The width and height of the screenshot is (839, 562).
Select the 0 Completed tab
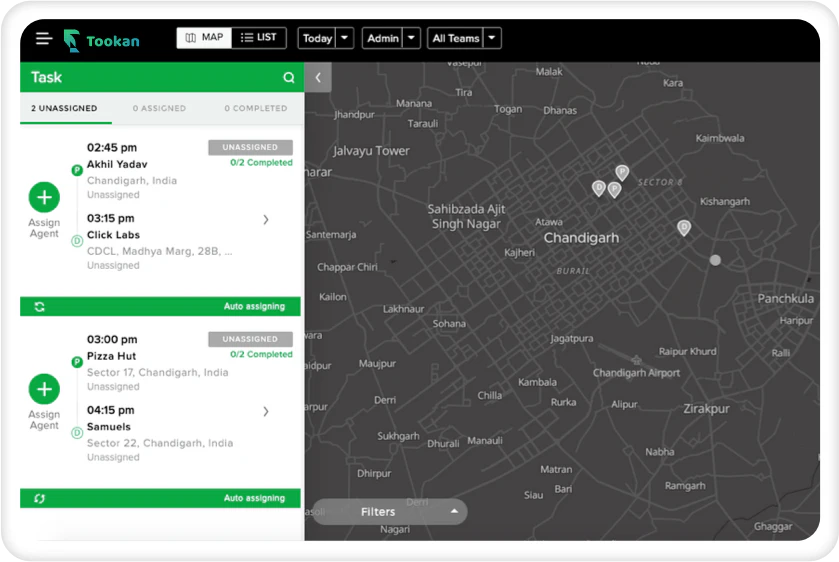[x=256, y=108]
